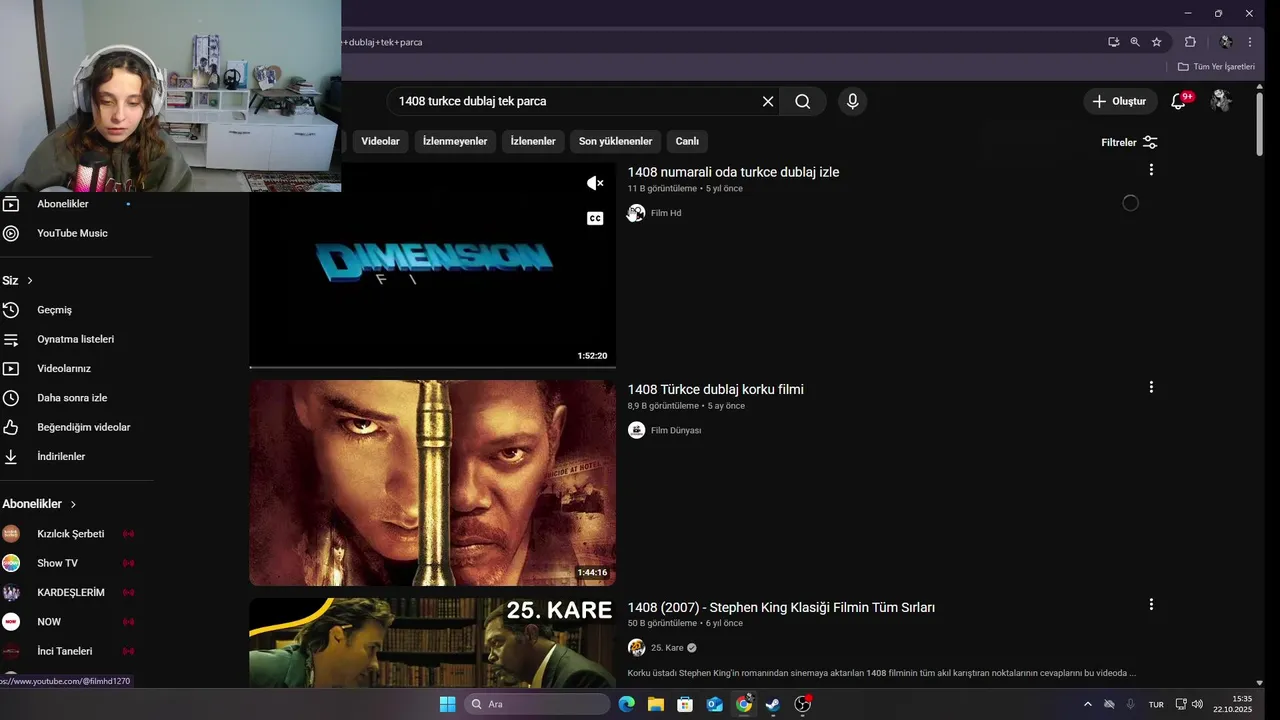Screen dimensions: 1280x720
Task: Open more options for 1408 Türkçe dublaj korku
Action: point(1151,387)
